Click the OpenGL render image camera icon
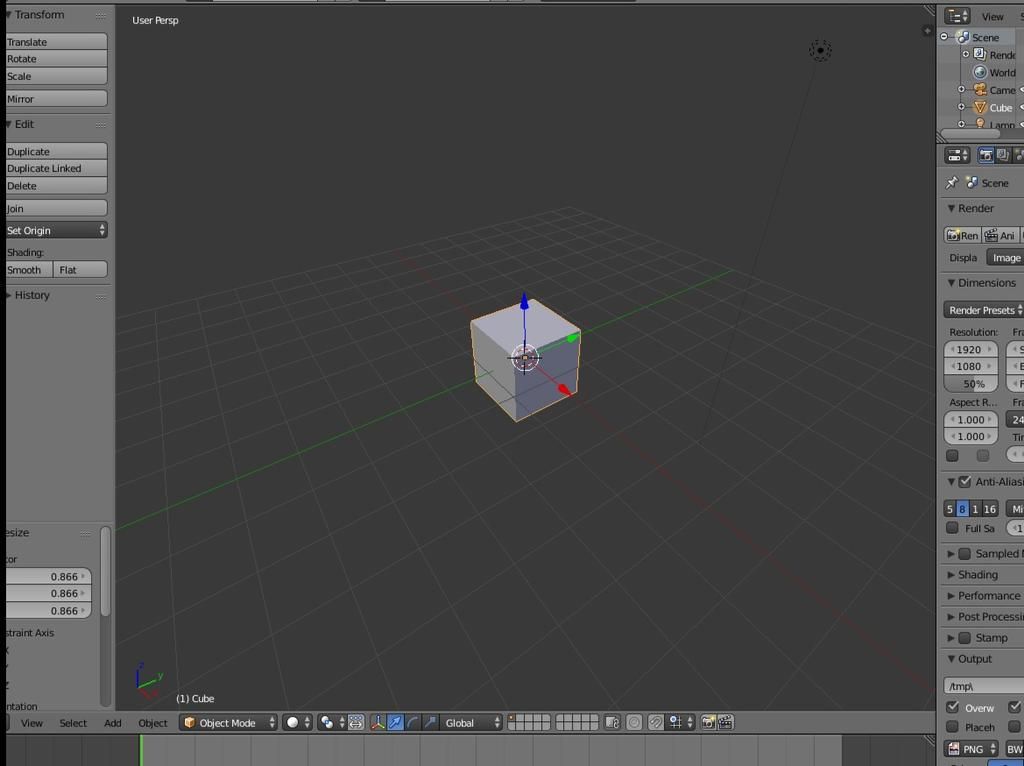This screenshot has width=1024, height=766. point(708,722)
